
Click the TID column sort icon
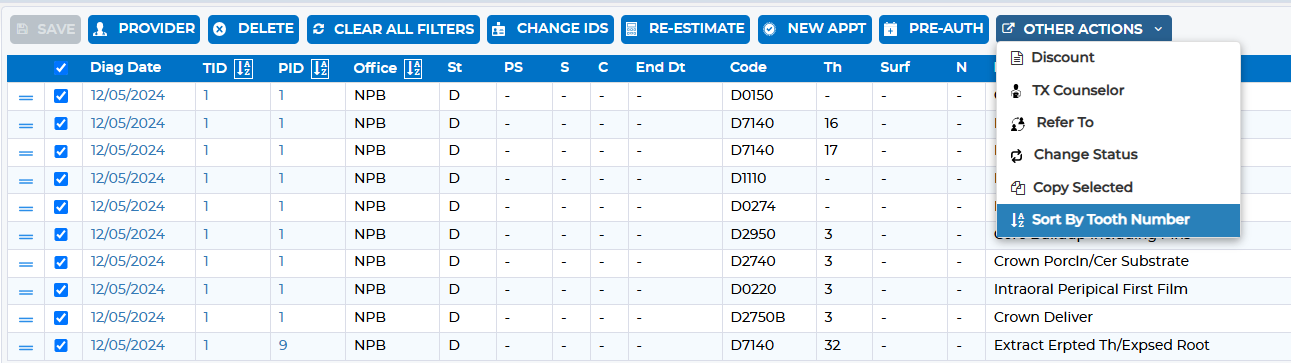coord(244,68)
